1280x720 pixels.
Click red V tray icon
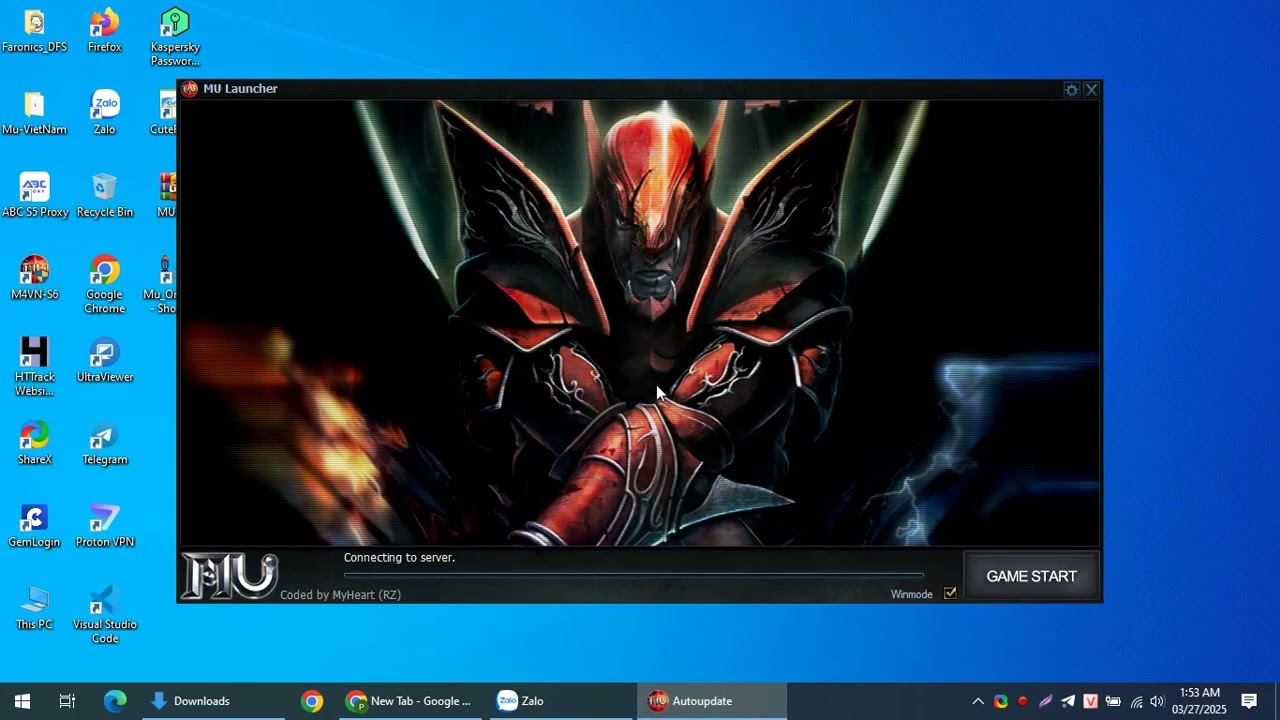[1090, 701]
